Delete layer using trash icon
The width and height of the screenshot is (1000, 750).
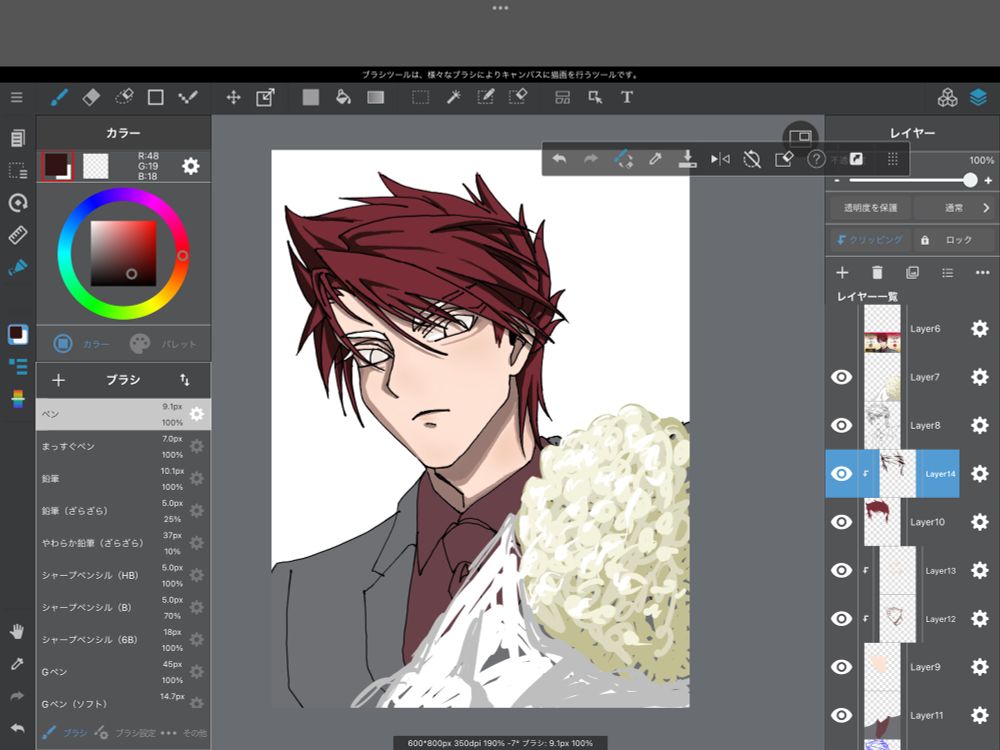coord(877,272)
